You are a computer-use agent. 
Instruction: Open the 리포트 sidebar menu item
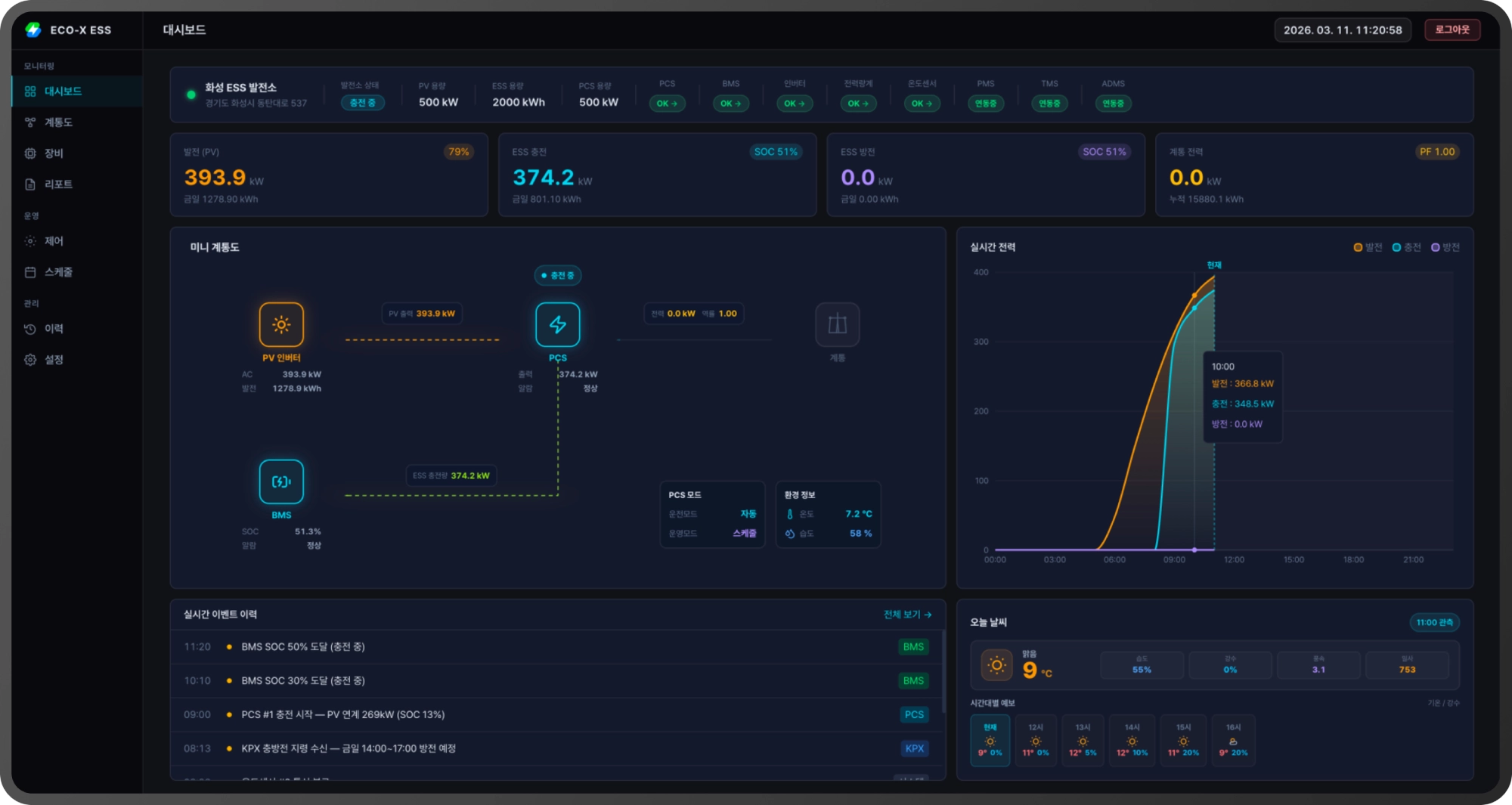pyautogui.click(x=77, y=184)
